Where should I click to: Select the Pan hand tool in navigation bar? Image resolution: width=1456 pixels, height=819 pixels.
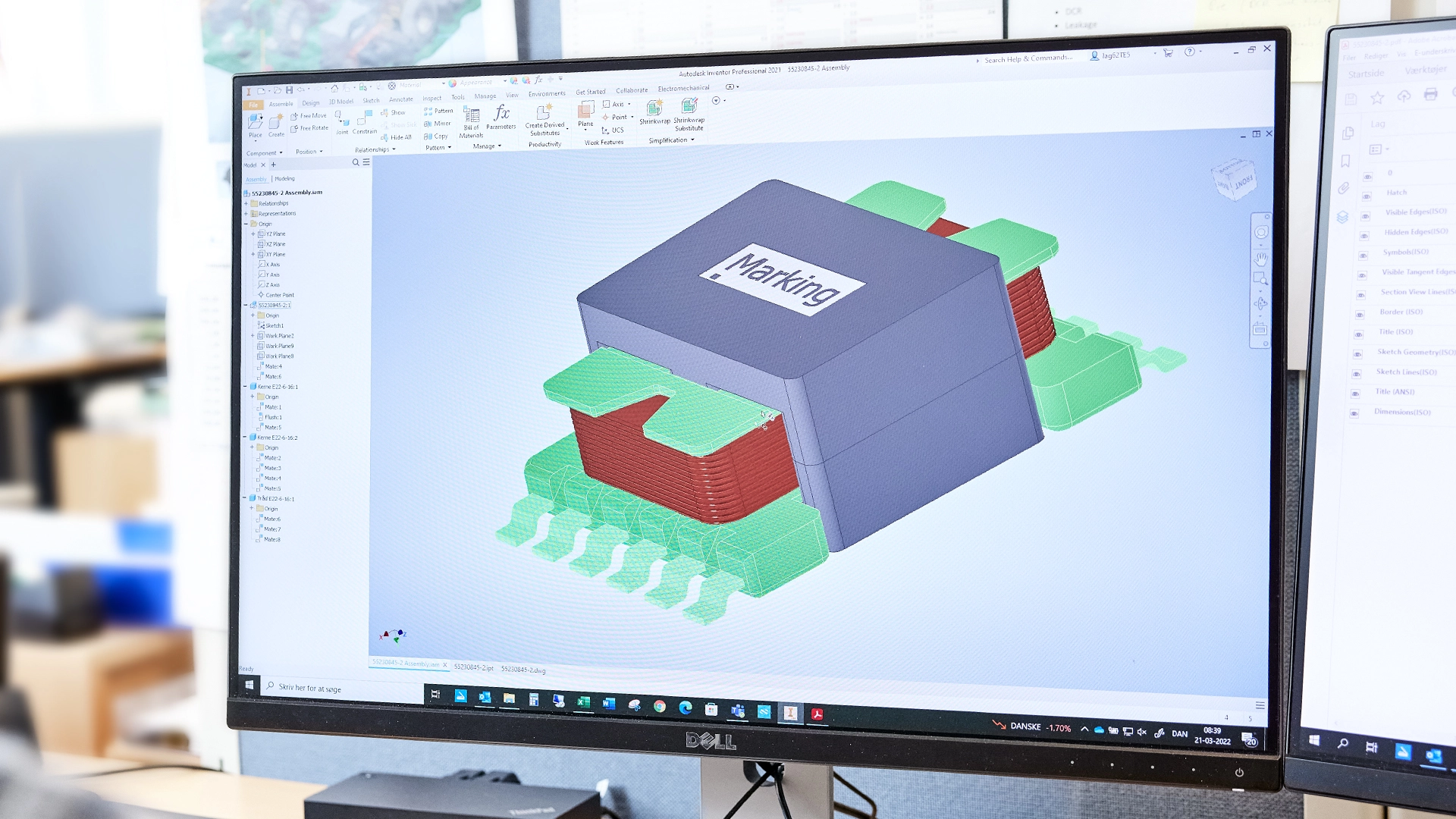[1260, 258]
